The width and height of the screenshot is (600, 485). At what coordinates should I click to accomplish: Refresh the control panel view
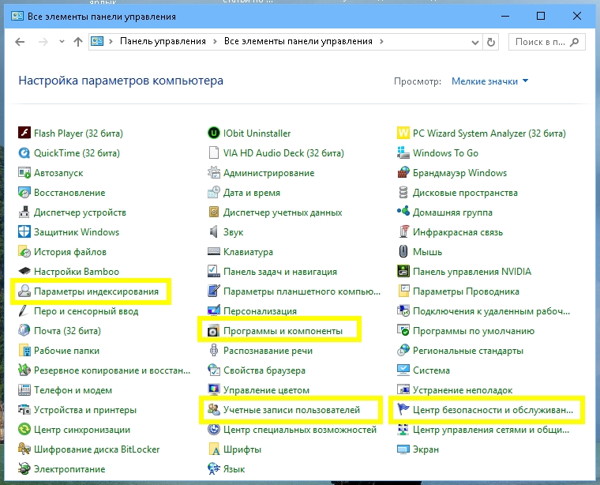point(491,42)
